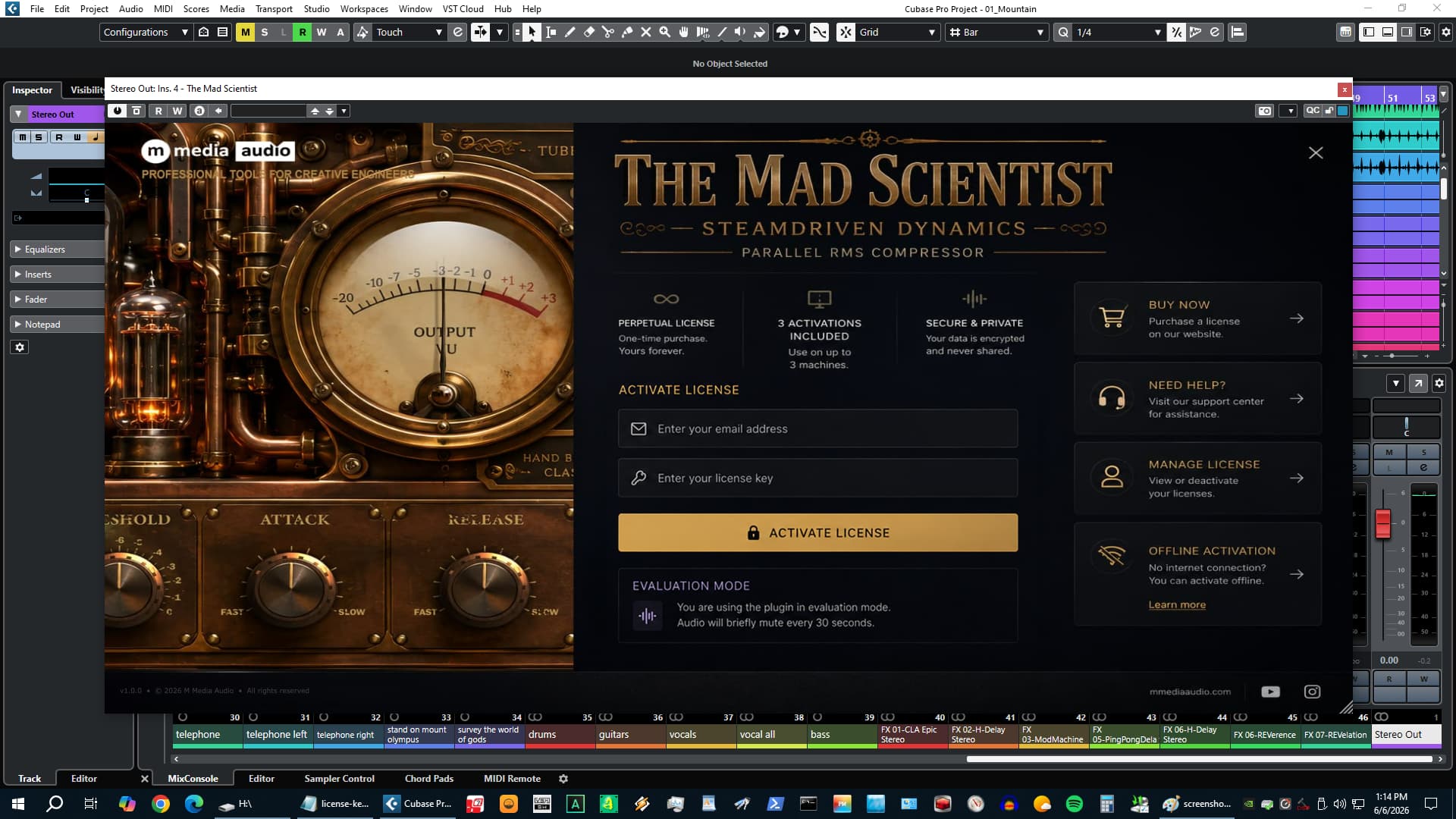Open Set up Window Layout icon

1426,32
